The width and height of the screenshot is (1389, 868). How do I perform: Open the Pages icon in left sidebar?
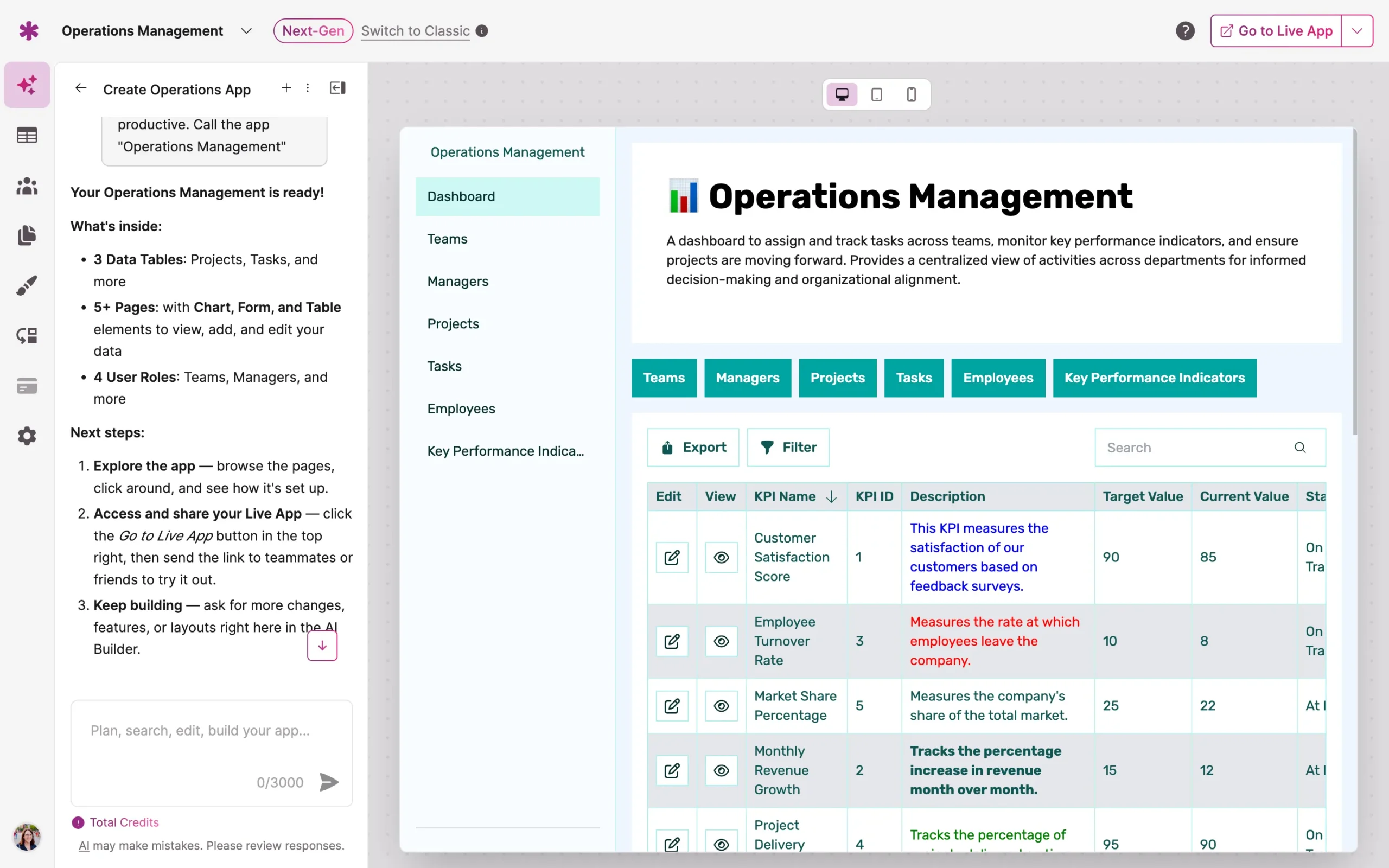pyautogui.click(x=27, y=235)
